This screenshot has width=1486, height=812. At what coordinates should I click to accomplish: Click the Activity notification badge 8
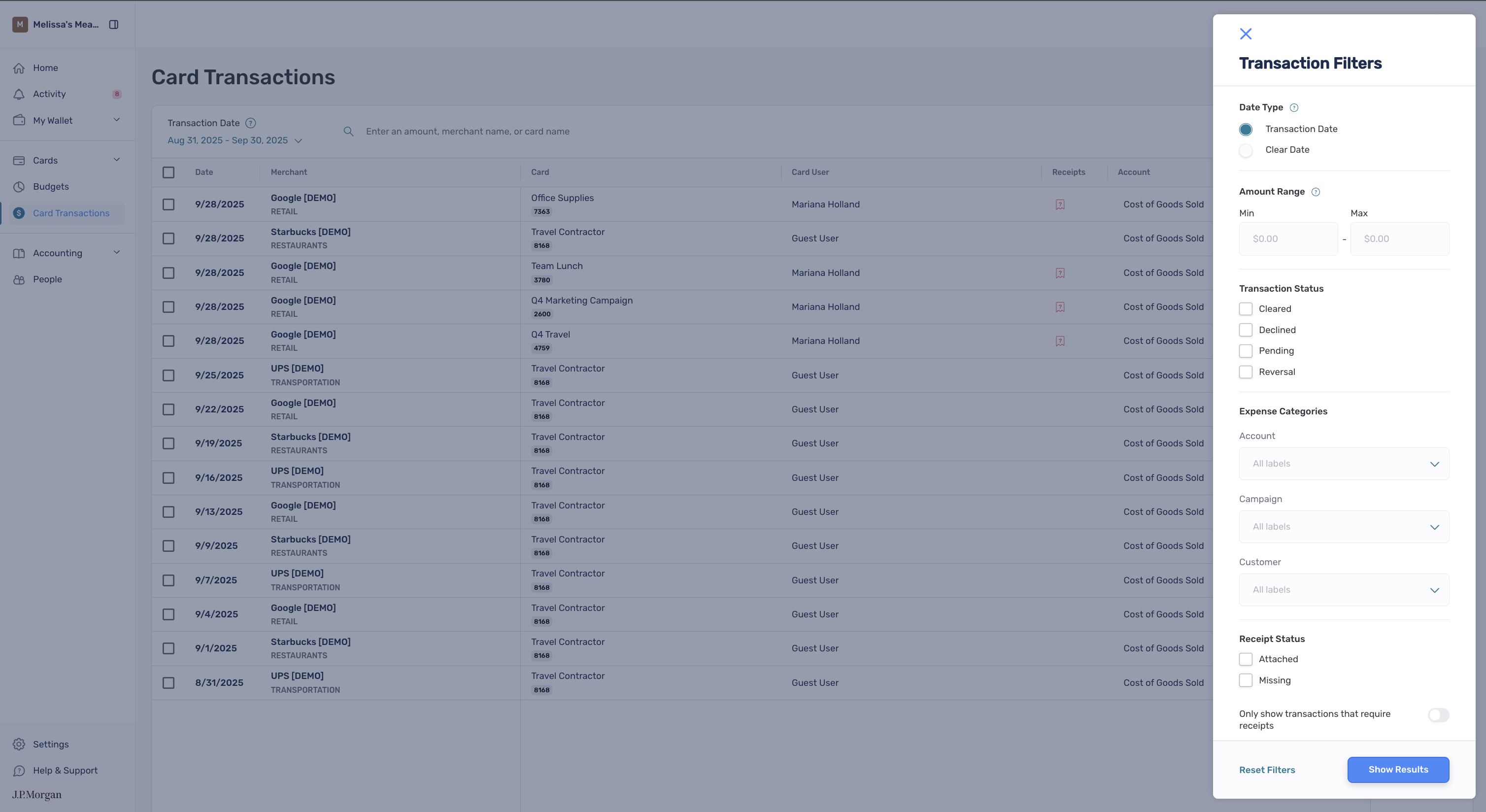pos(117,94)
